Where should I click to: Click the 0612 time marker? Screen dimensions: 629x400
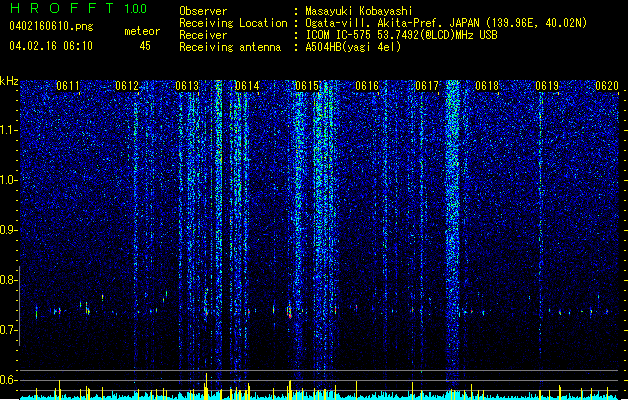click(127, 86)
